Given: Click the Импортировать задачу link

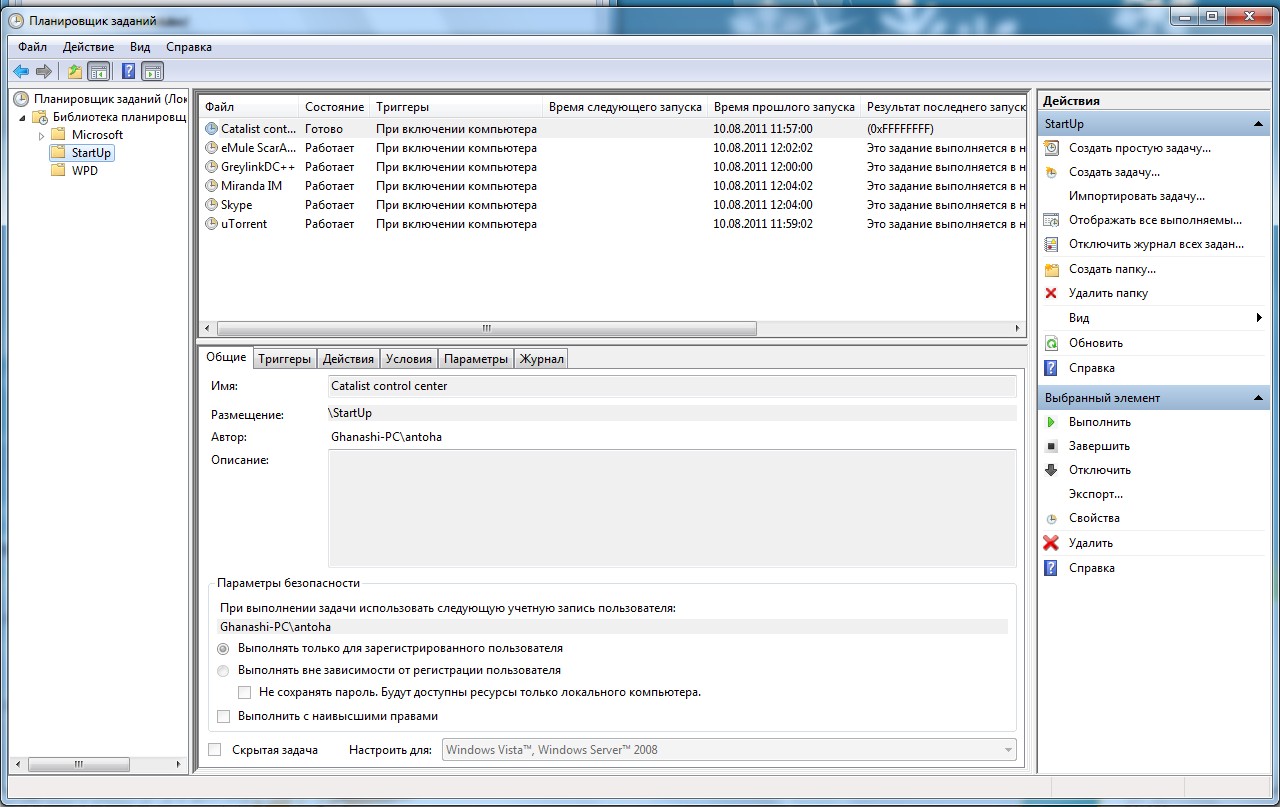Looking at the screenshot, I should (x=1137, y=196).
